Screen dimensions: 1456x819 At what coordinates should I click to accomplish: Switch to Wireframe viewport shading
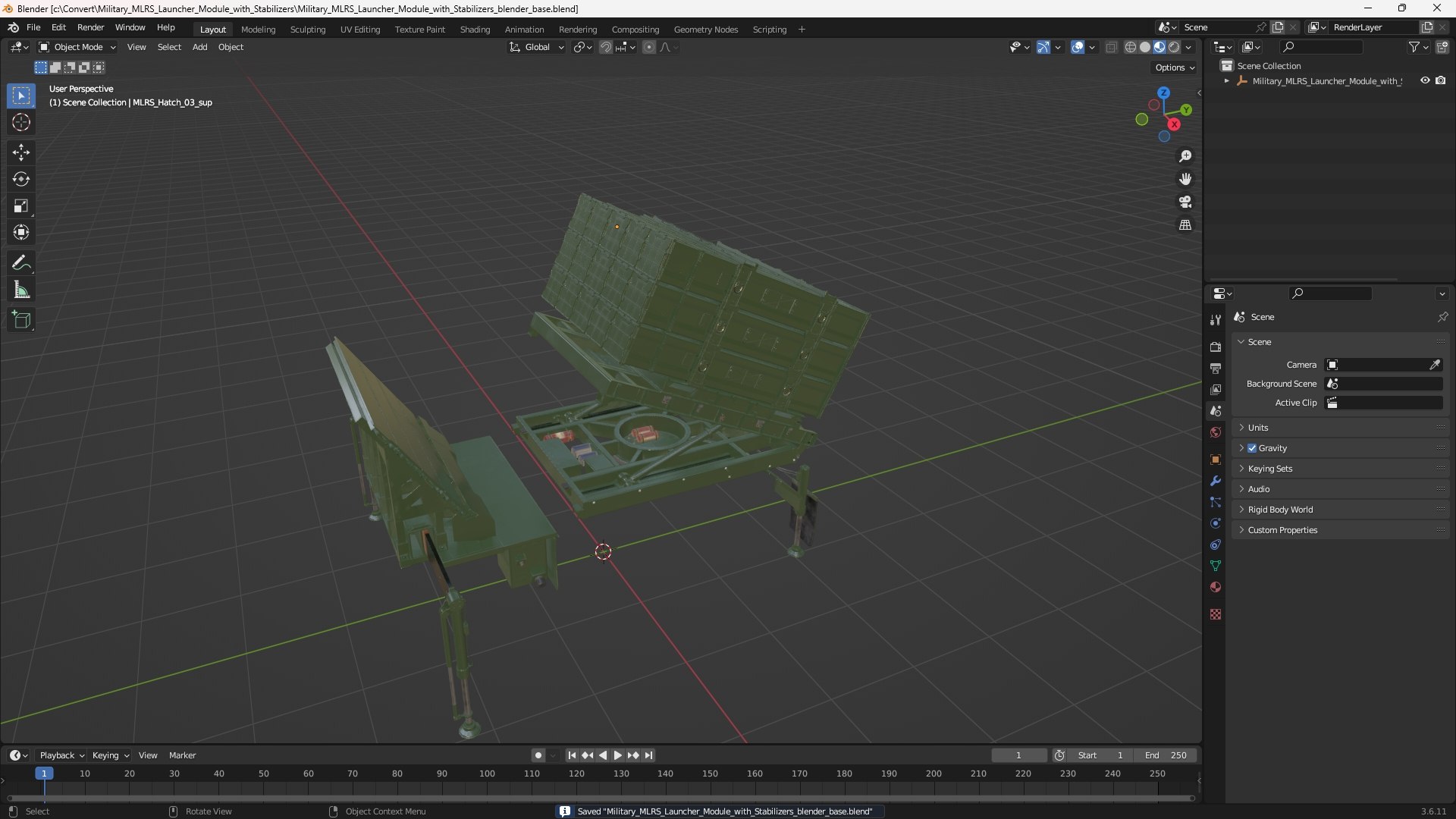(1131, 47)
